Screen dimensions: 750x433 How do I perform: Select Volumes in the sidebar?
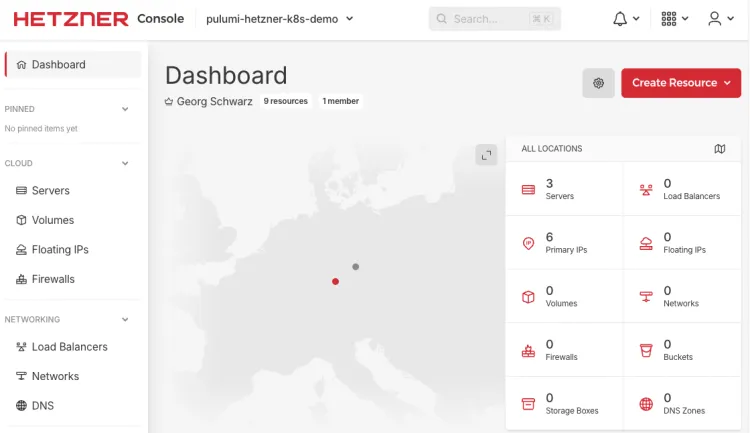click(52, 220)
